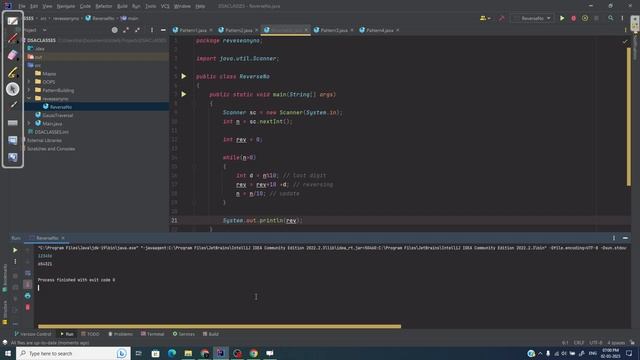Open the File menu
Screen dimensions: 640x360
coord(22,6)
